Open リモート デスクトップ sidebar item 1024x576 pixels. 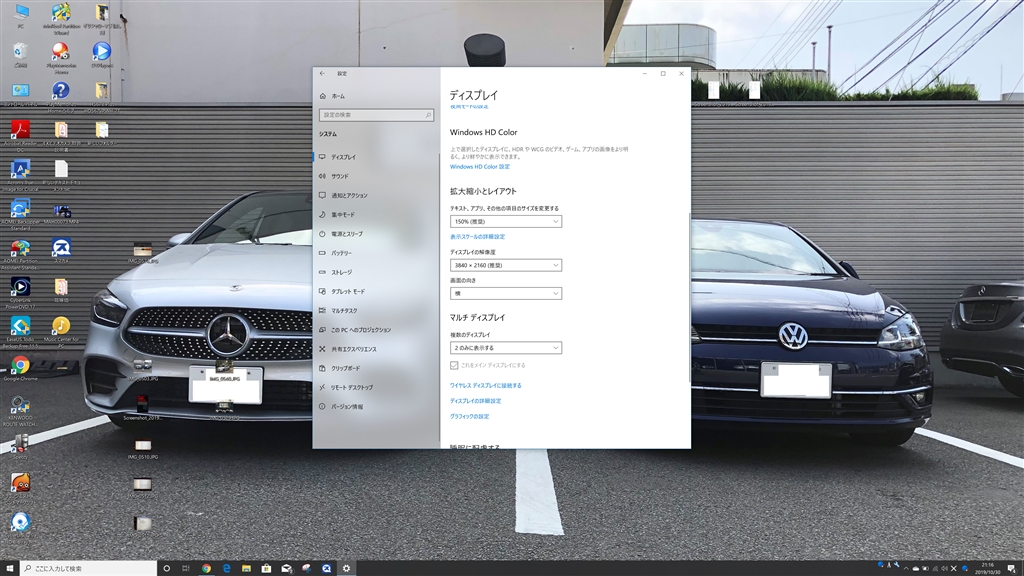pos(376,387)
